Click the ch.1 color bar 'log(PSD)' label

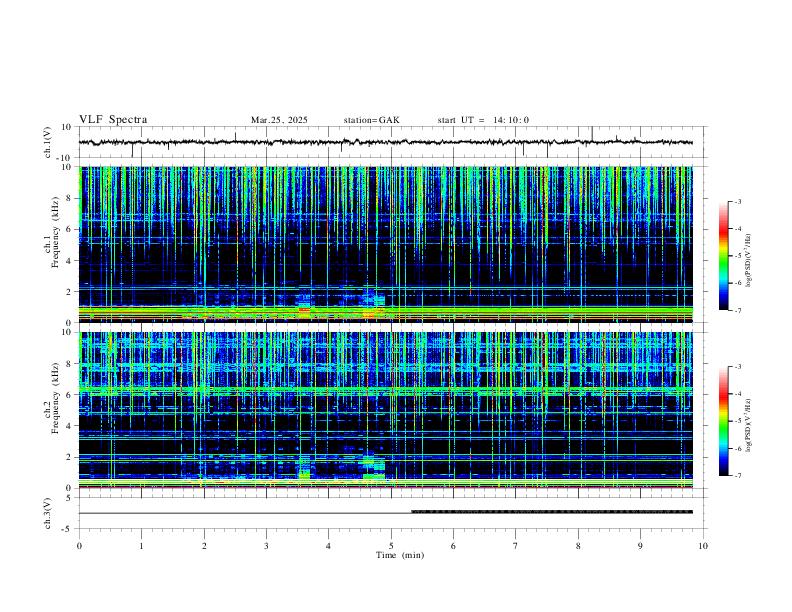coord(749,260)
